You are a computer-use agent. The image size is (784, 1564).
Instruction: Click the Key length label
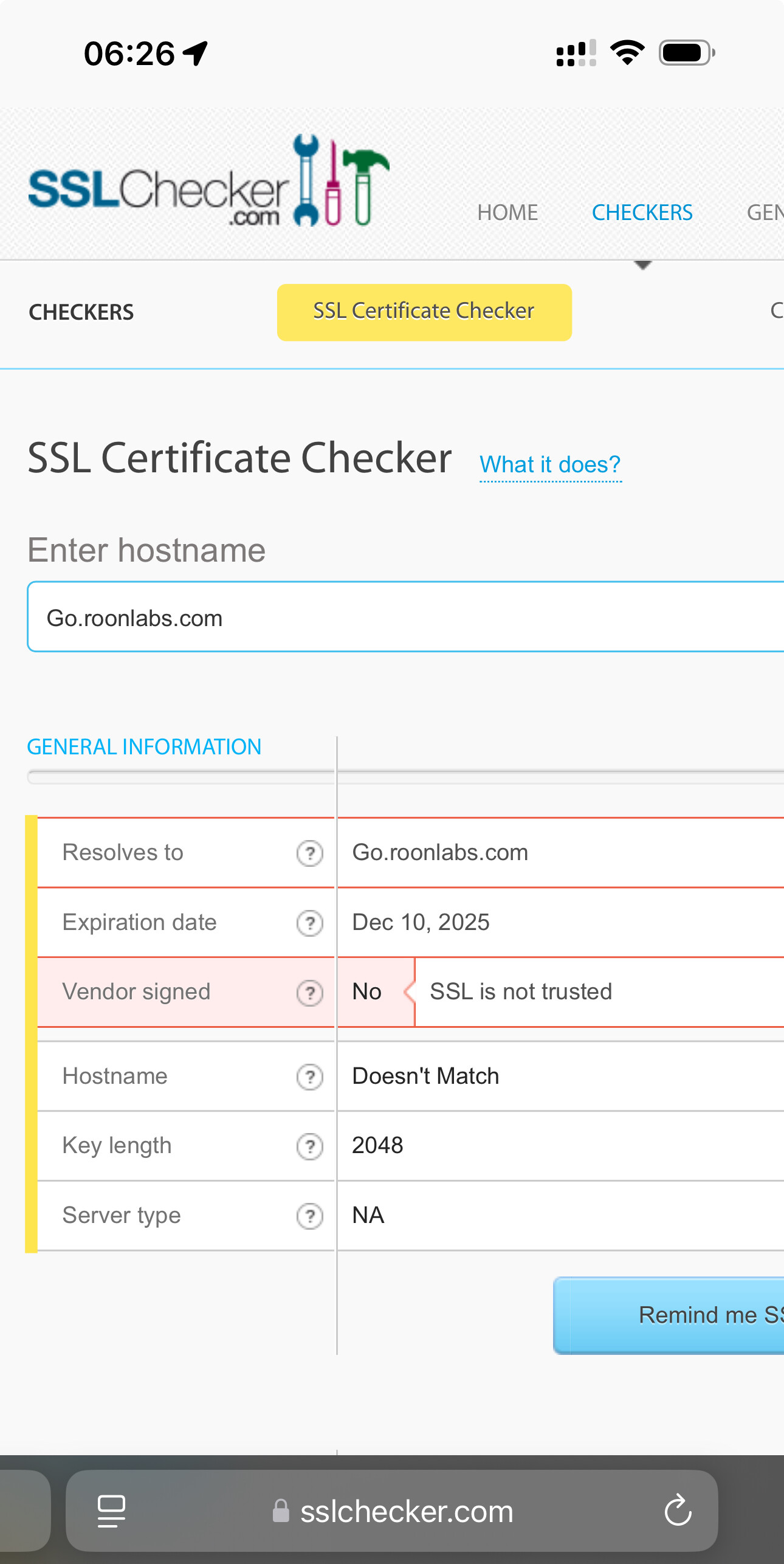(x=117, y=1146)
